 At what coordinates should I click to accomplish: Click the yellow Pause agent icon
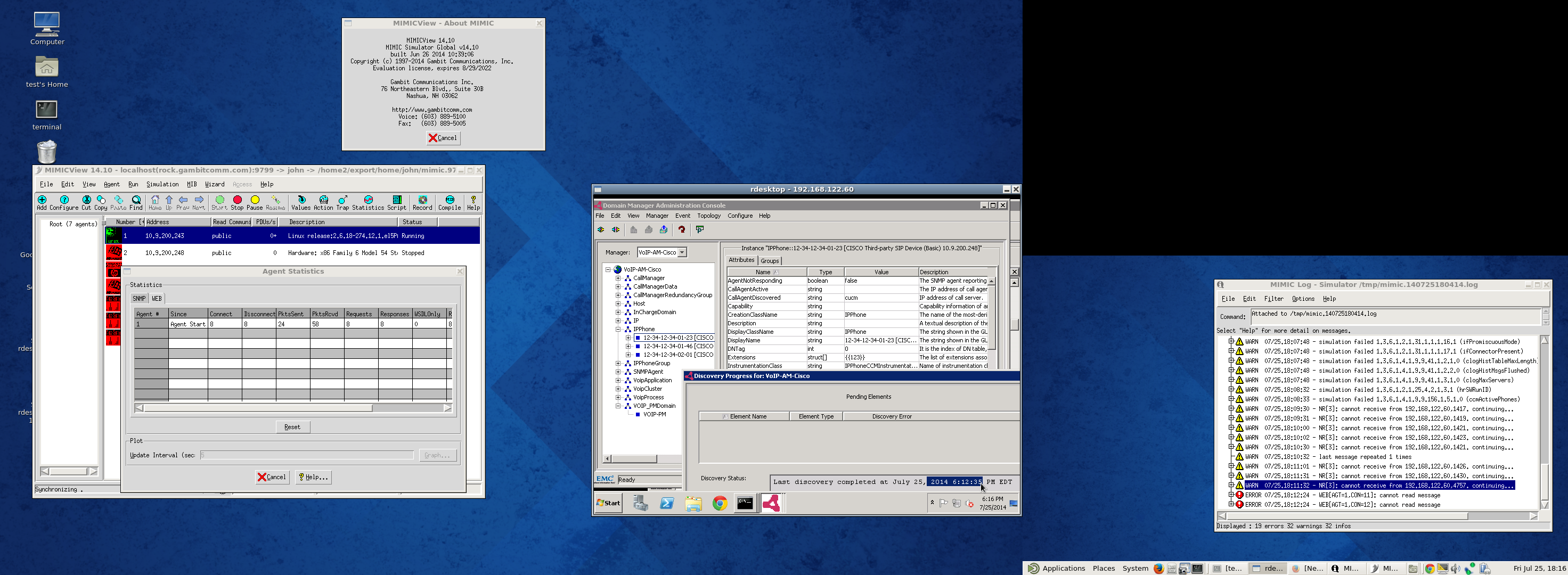coord(255,203)
